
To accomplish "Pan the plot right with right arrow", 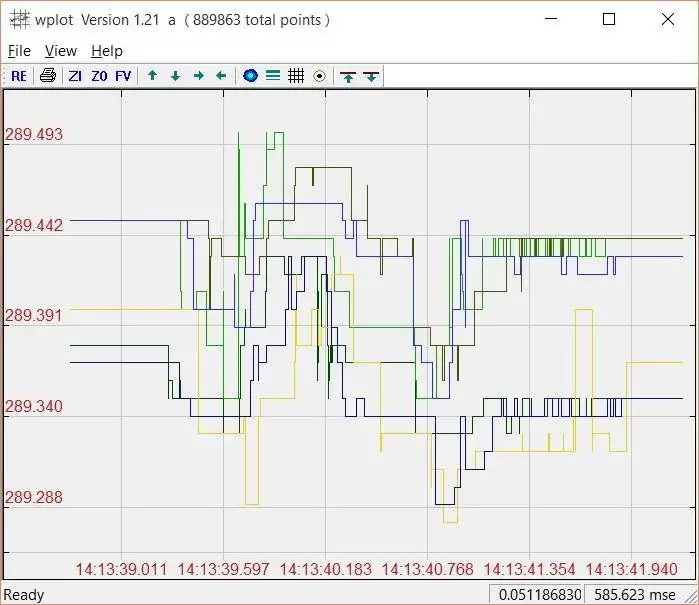I will (x=199, y=76).
